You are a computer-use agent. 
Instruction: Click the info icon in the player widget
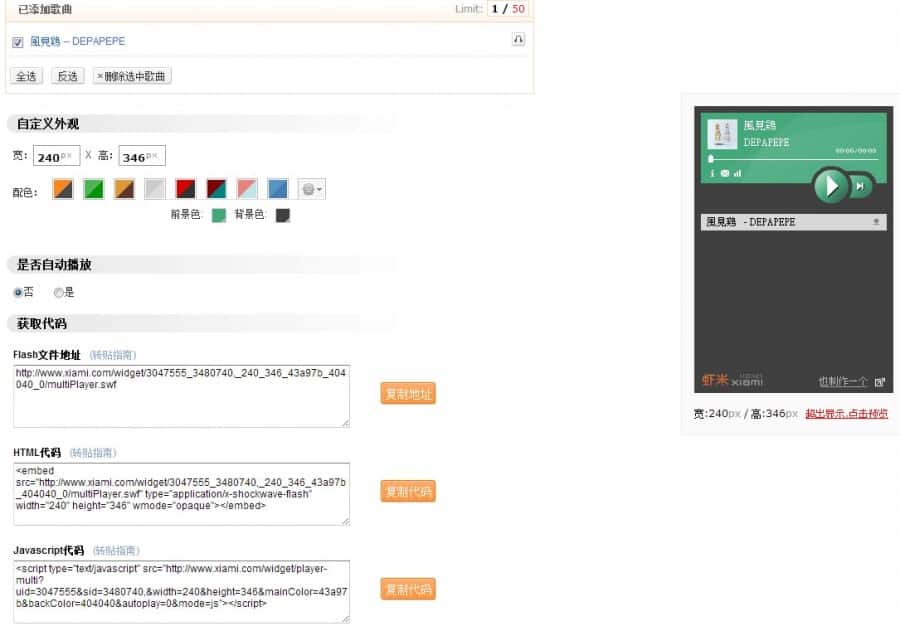(713, 173)
